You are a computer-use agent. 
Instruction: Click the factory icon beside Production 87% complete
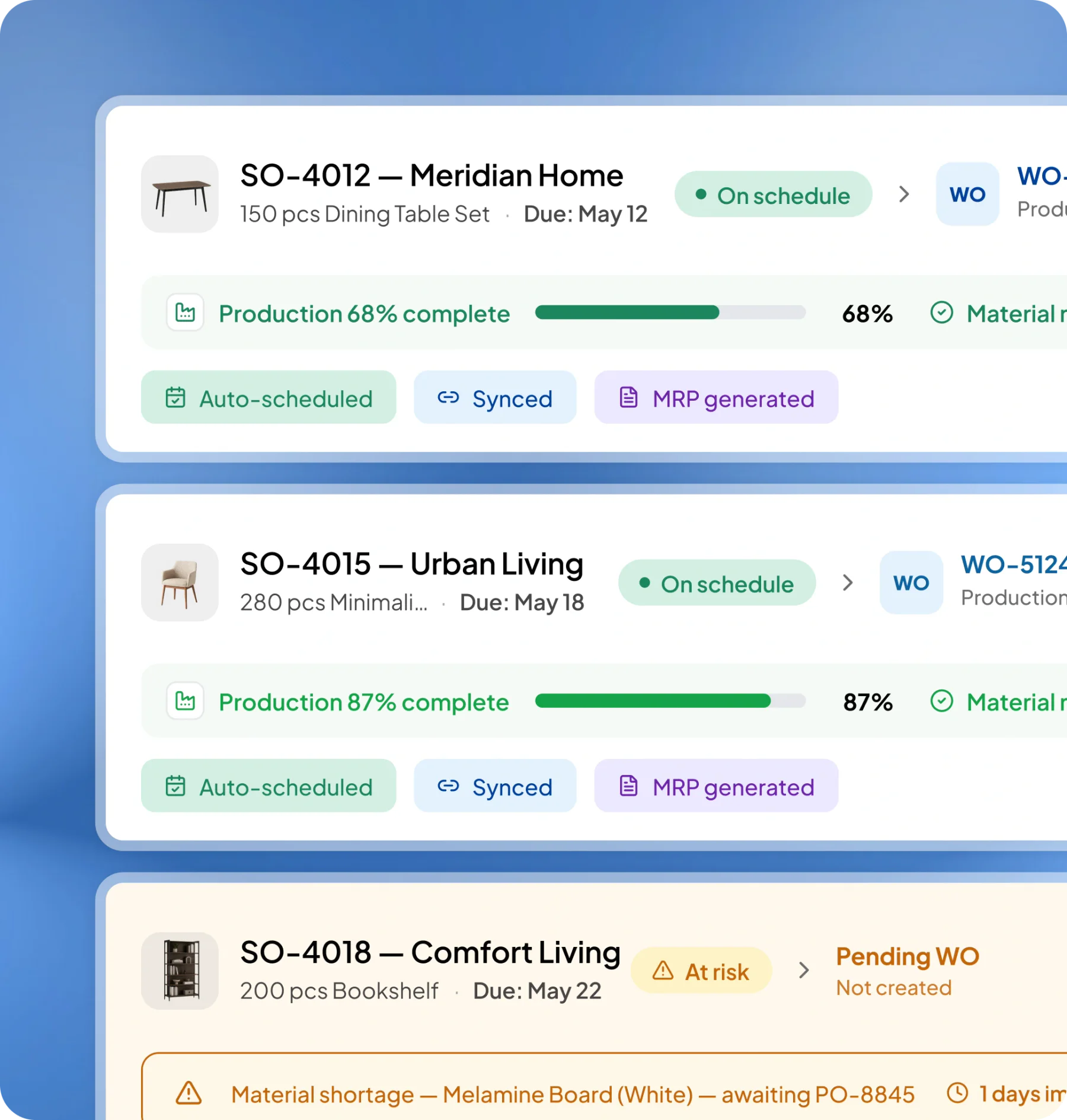click(185, 701)
